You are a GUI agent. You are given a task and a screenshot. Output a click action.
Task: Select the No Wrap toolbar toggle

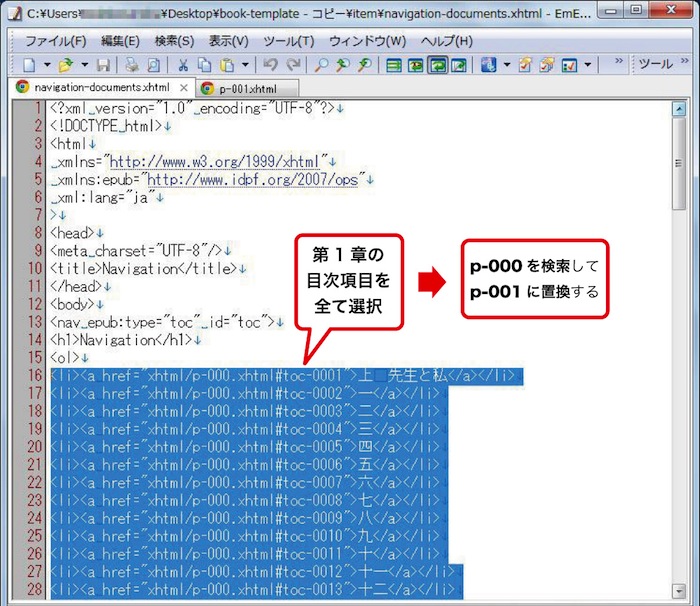click(x=393, y=65)
